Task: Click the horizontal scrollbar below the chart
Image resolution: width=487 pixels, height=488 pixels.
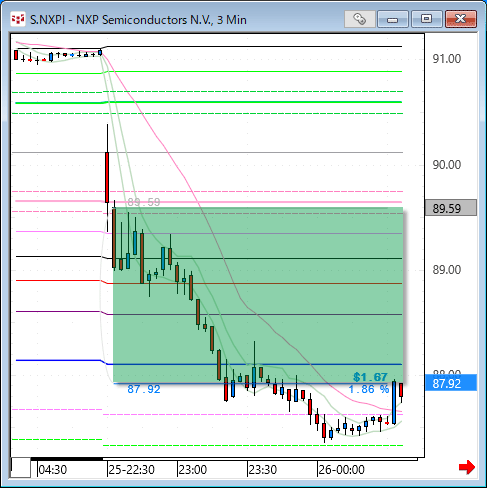Action: click(x=224, y=459)
